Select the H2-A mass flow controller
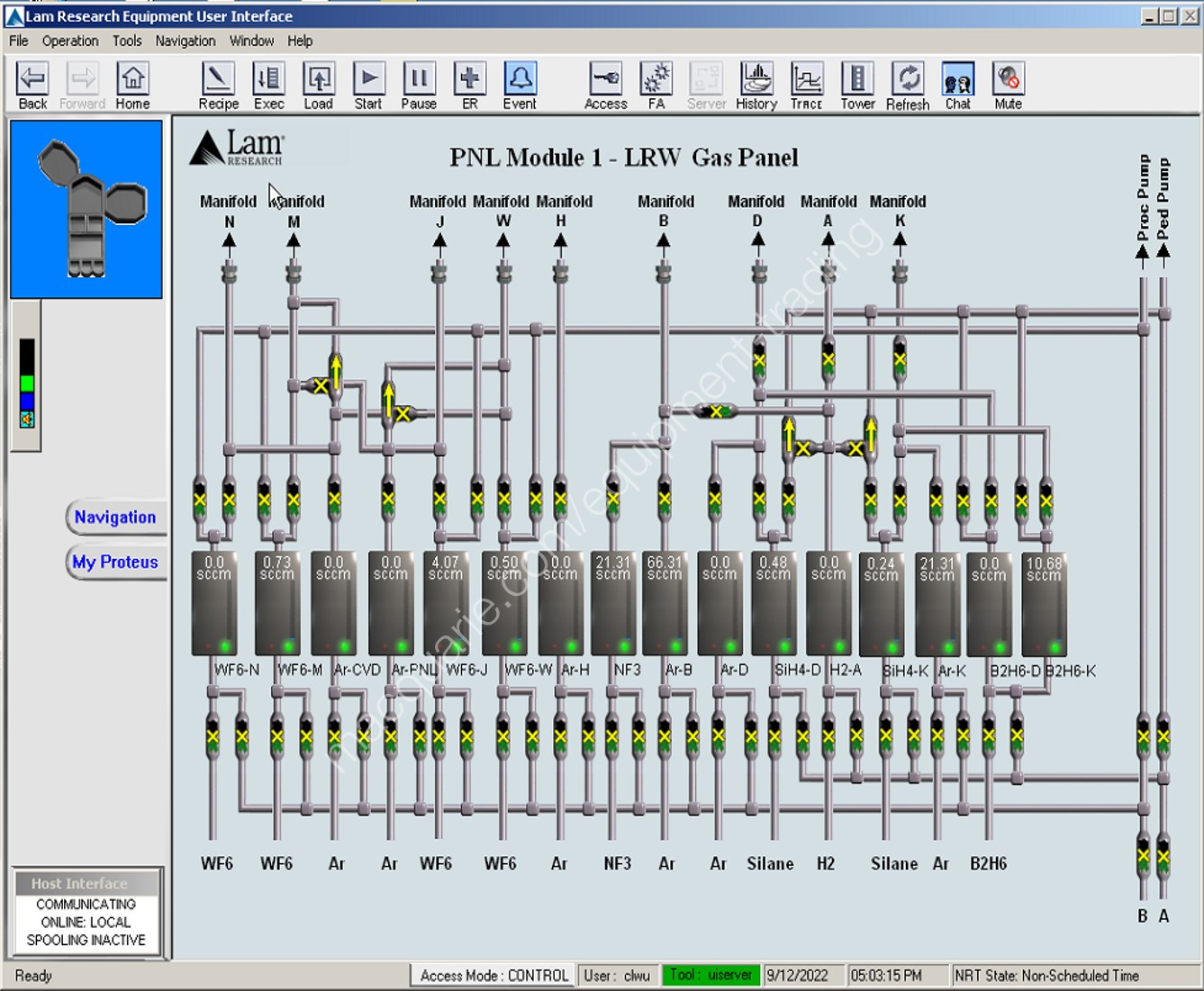1204x991 pixels. pyautogui.click(x=828, y=604)
